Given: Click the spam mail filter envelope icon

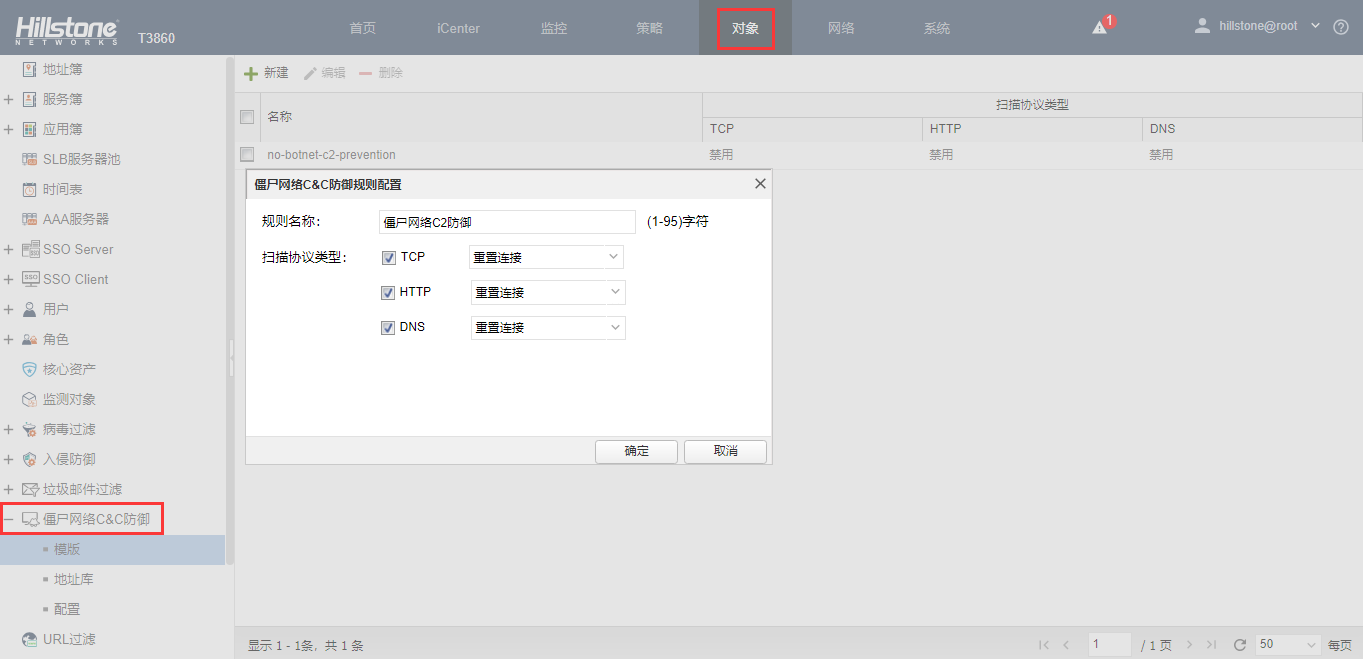Looking at the screenshot, I should tap(30, 490).
